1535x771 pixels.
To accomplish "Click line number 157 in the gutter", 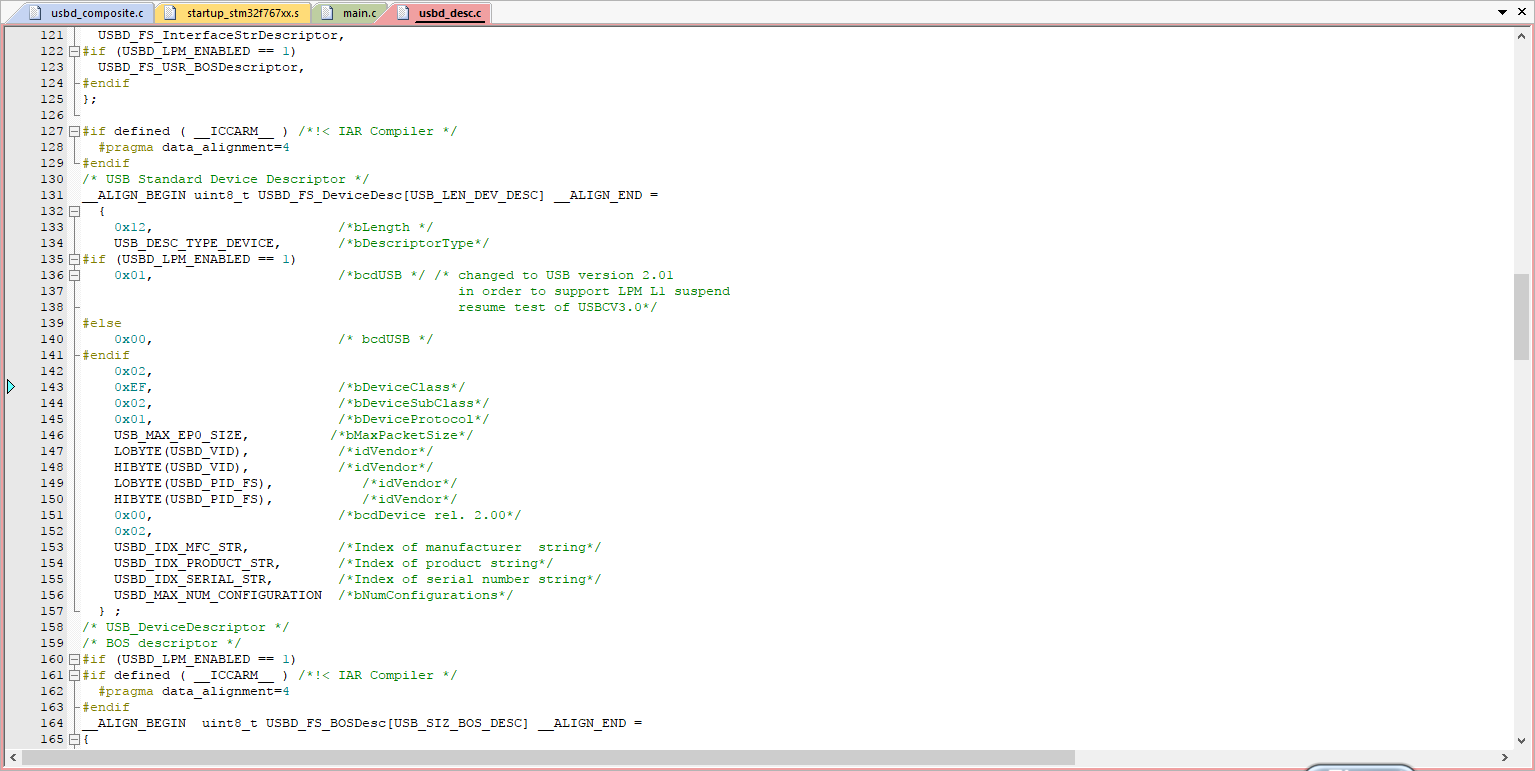I will click(x=51, y=611).
